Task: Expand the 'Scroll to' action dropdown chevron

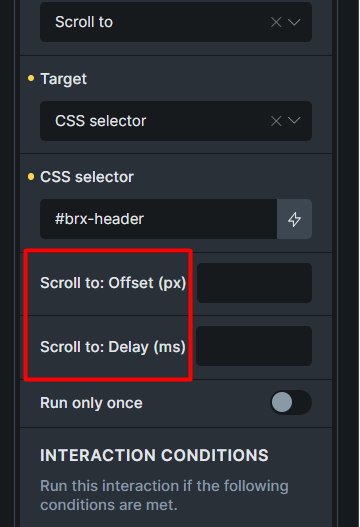Action: [294, 23]
